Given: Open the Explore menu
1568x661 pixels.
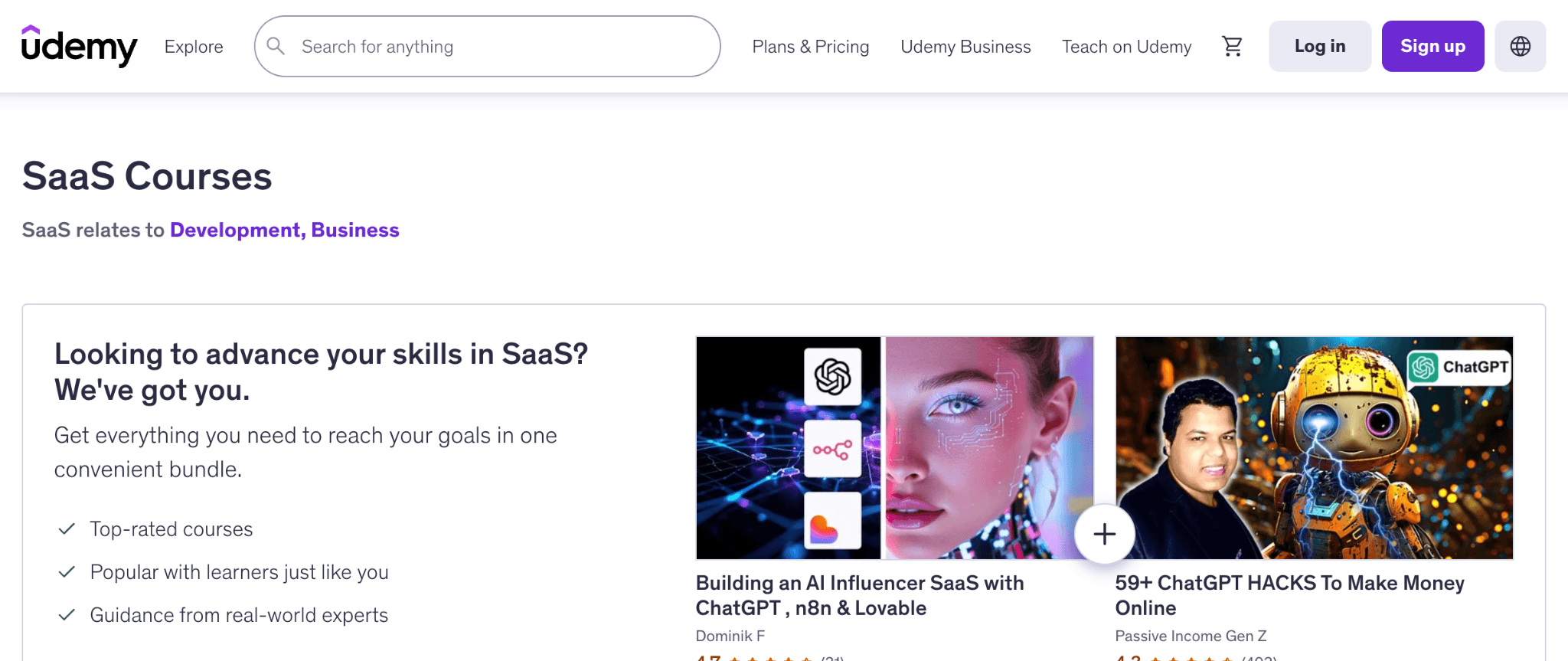Looking at the screenshot, I should [194, 47].
